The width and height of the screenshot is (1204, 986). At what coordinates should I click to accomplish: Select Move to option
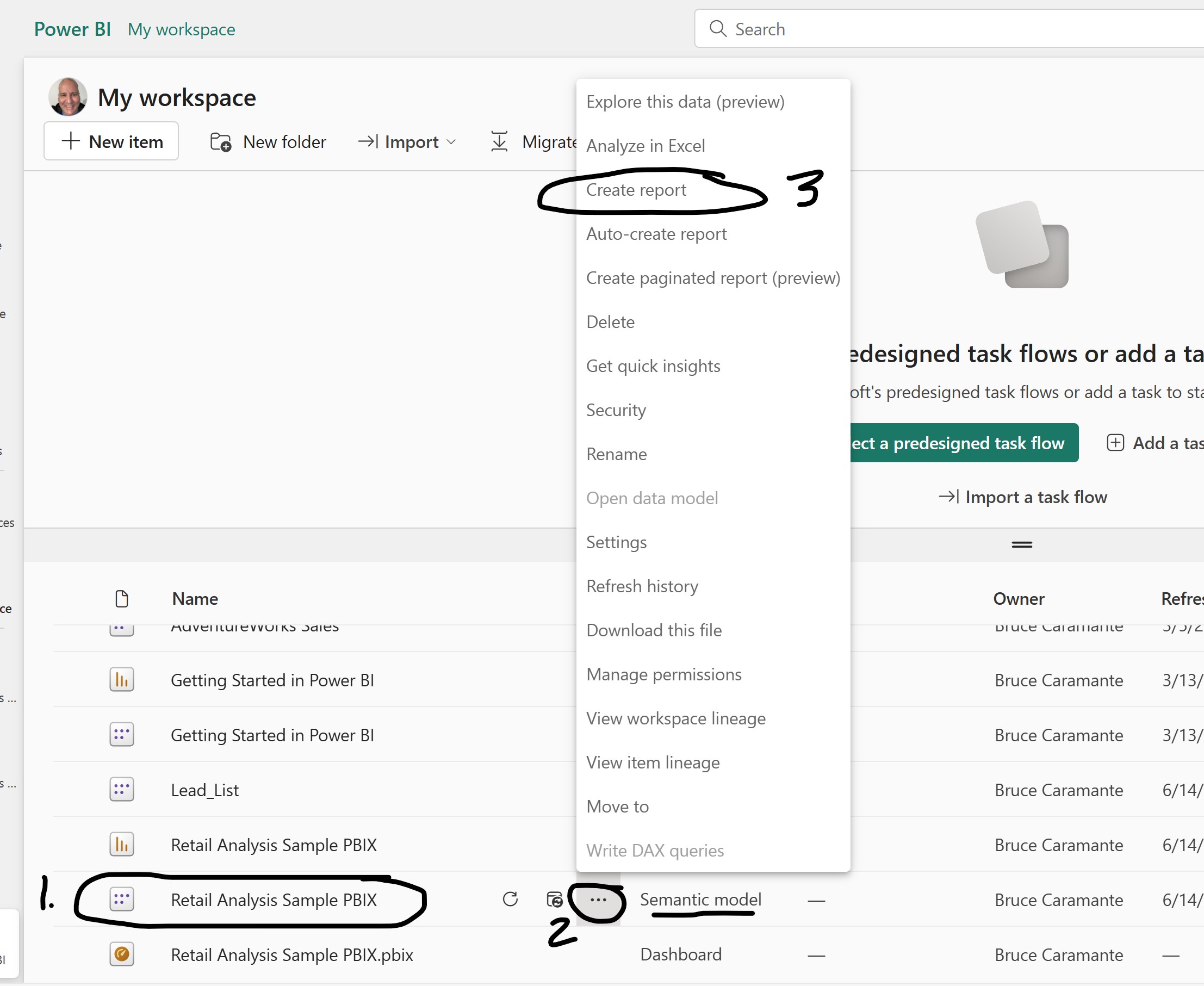[618, 807]
